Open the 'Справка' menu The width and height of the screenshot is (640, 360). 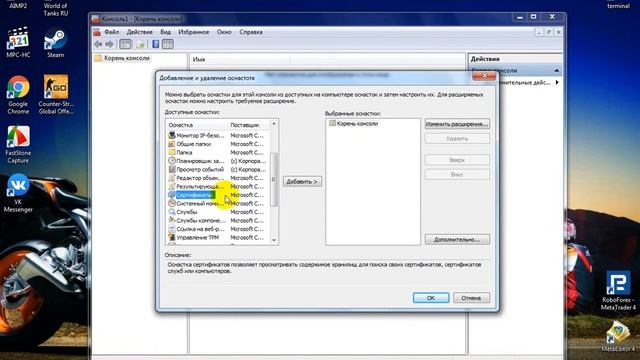(251, 32)
